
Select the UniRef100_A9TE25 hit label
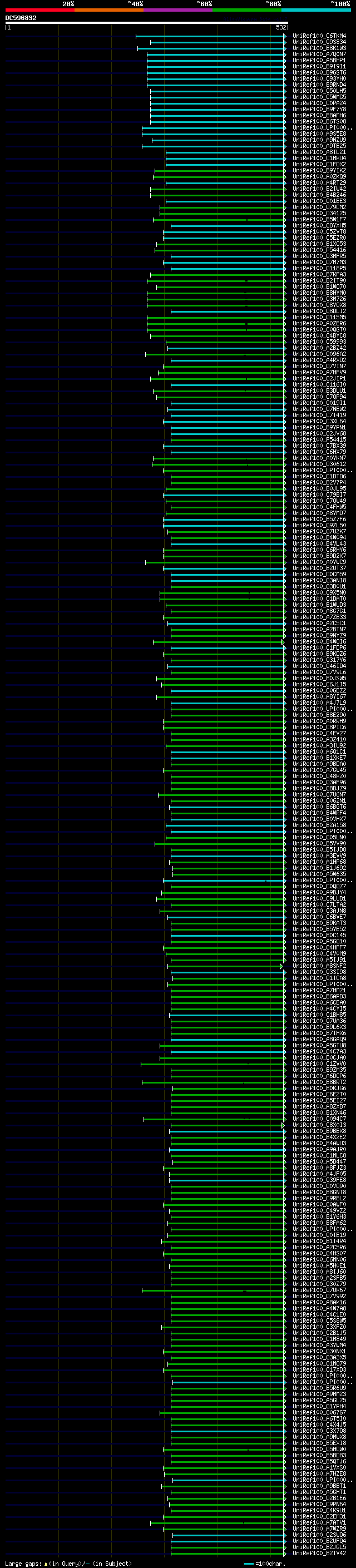[319, 146]
